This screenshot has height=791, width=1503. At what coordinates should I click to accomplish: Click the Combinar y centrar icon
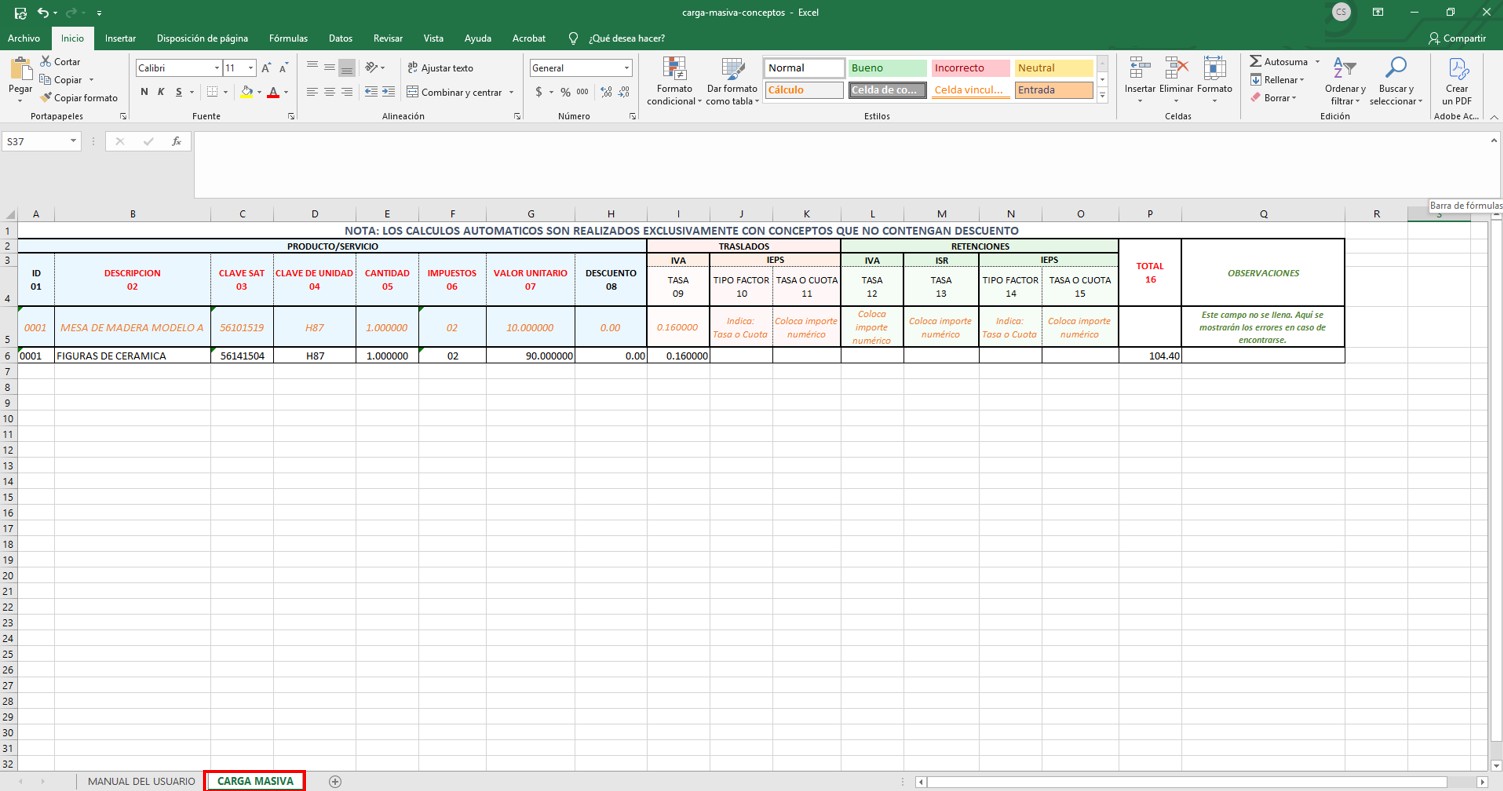click(x=413, y=92)
